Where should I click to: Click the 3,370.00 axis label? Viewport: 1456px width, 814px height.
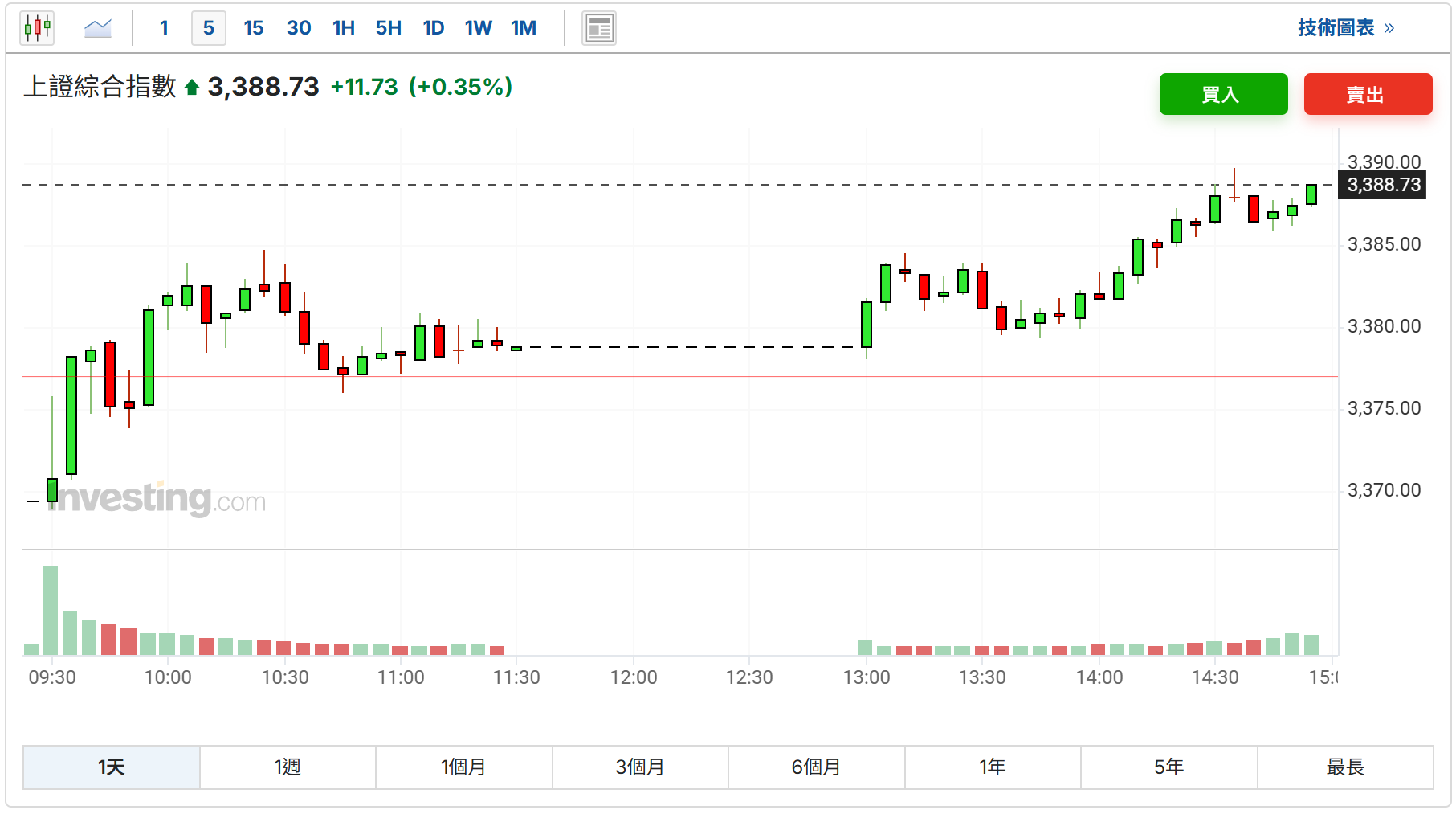[x=1384, y=490]
